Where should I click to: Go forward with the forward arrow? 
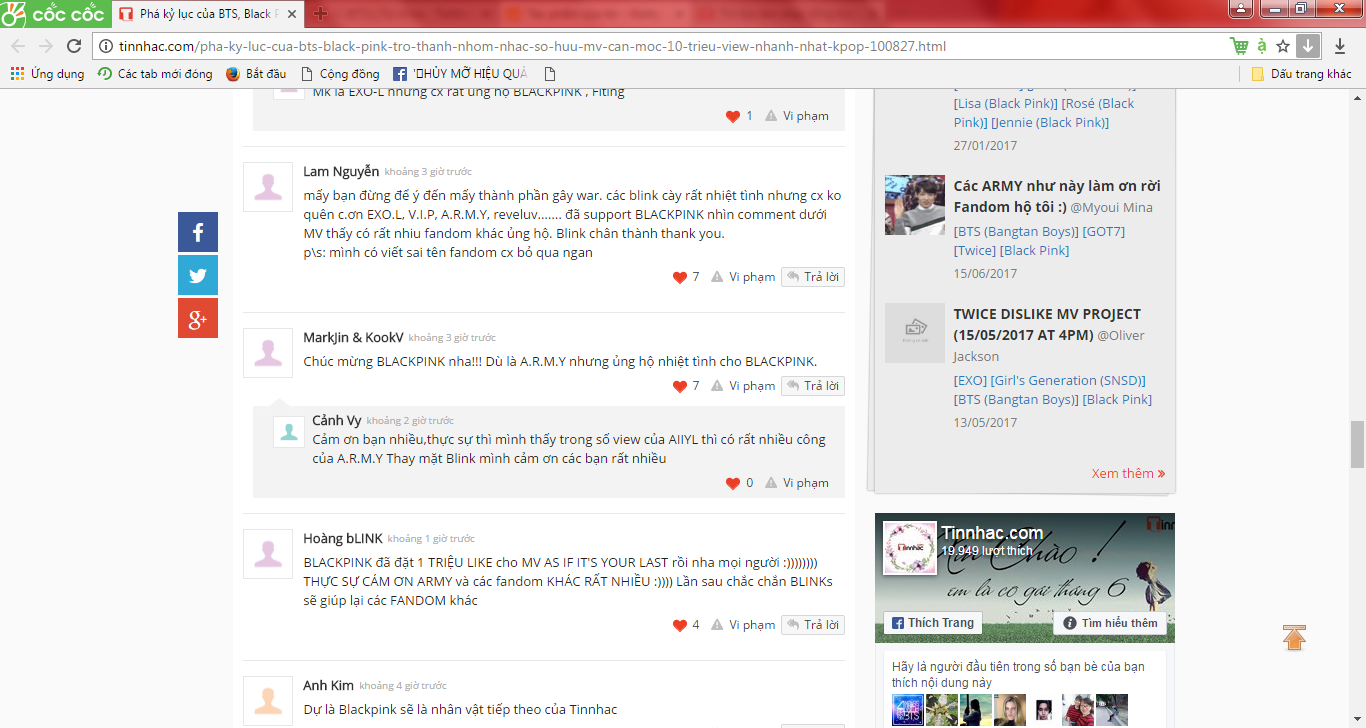(46, 46)
